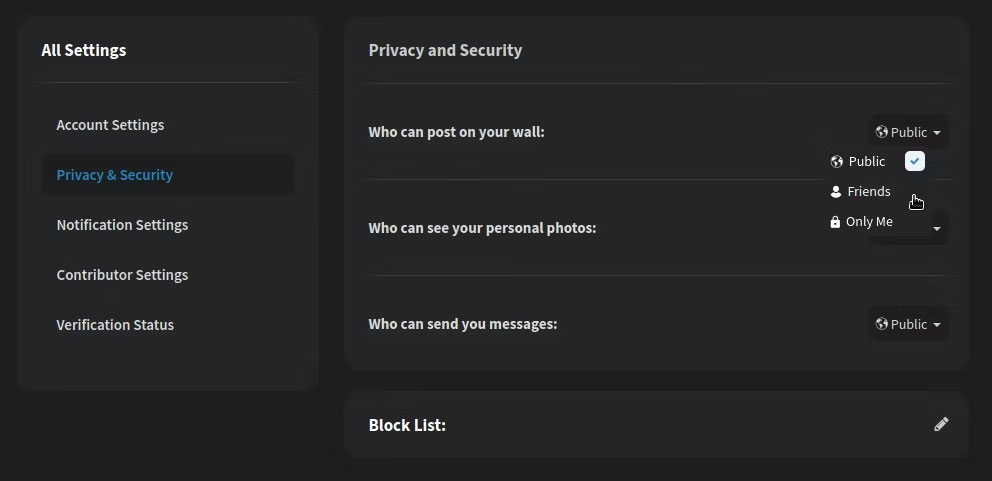Expand the wall post privacy dropdown arrow
The width and height of the screenshot is (992, 481).
[x=937, y=133]
